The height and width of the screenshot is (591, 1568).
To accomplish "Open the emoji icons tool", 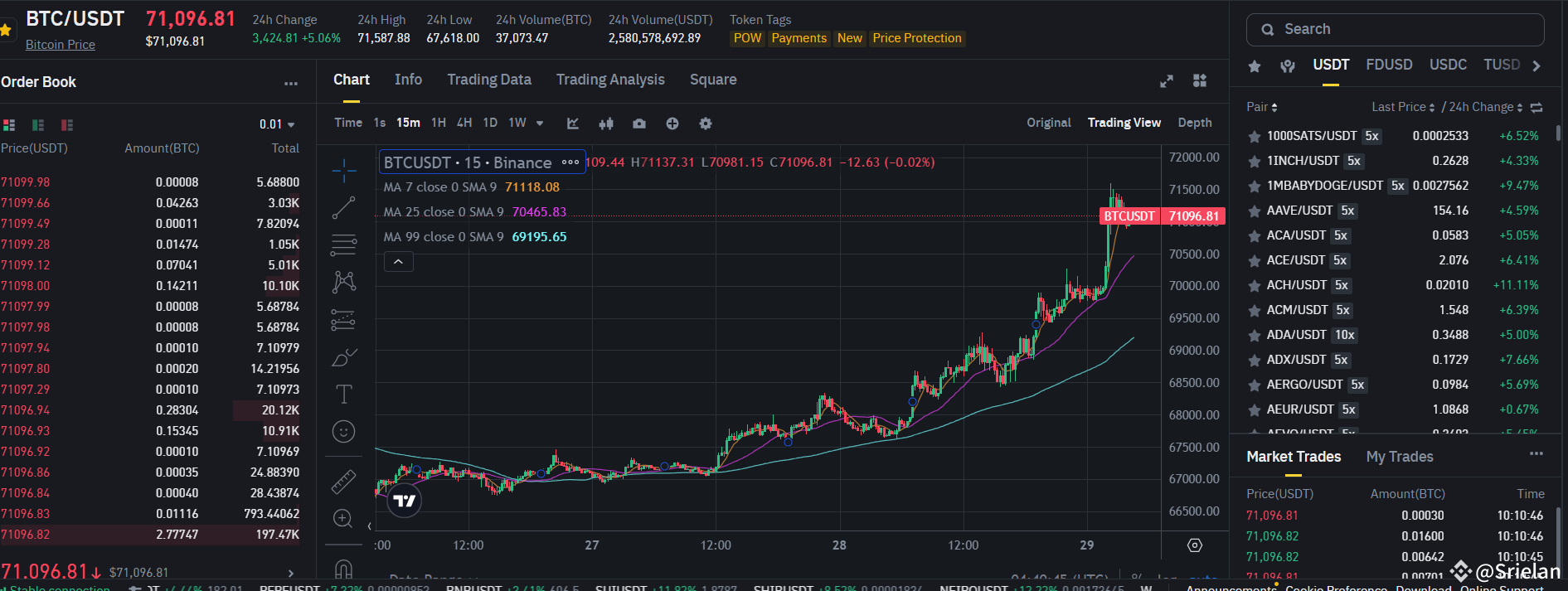I will (x=343, y=432).
